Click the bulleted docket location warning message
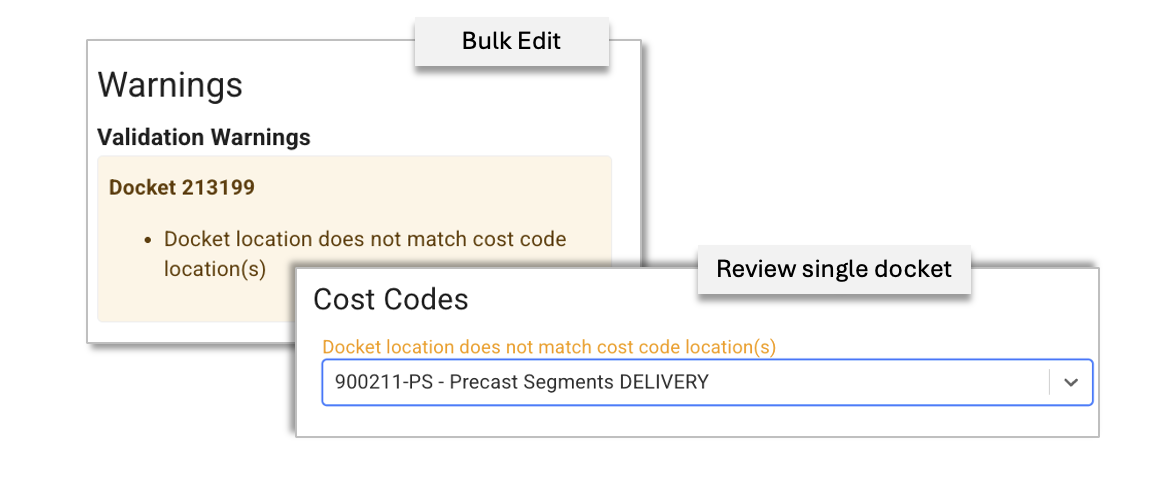 (x=364, y=240)
